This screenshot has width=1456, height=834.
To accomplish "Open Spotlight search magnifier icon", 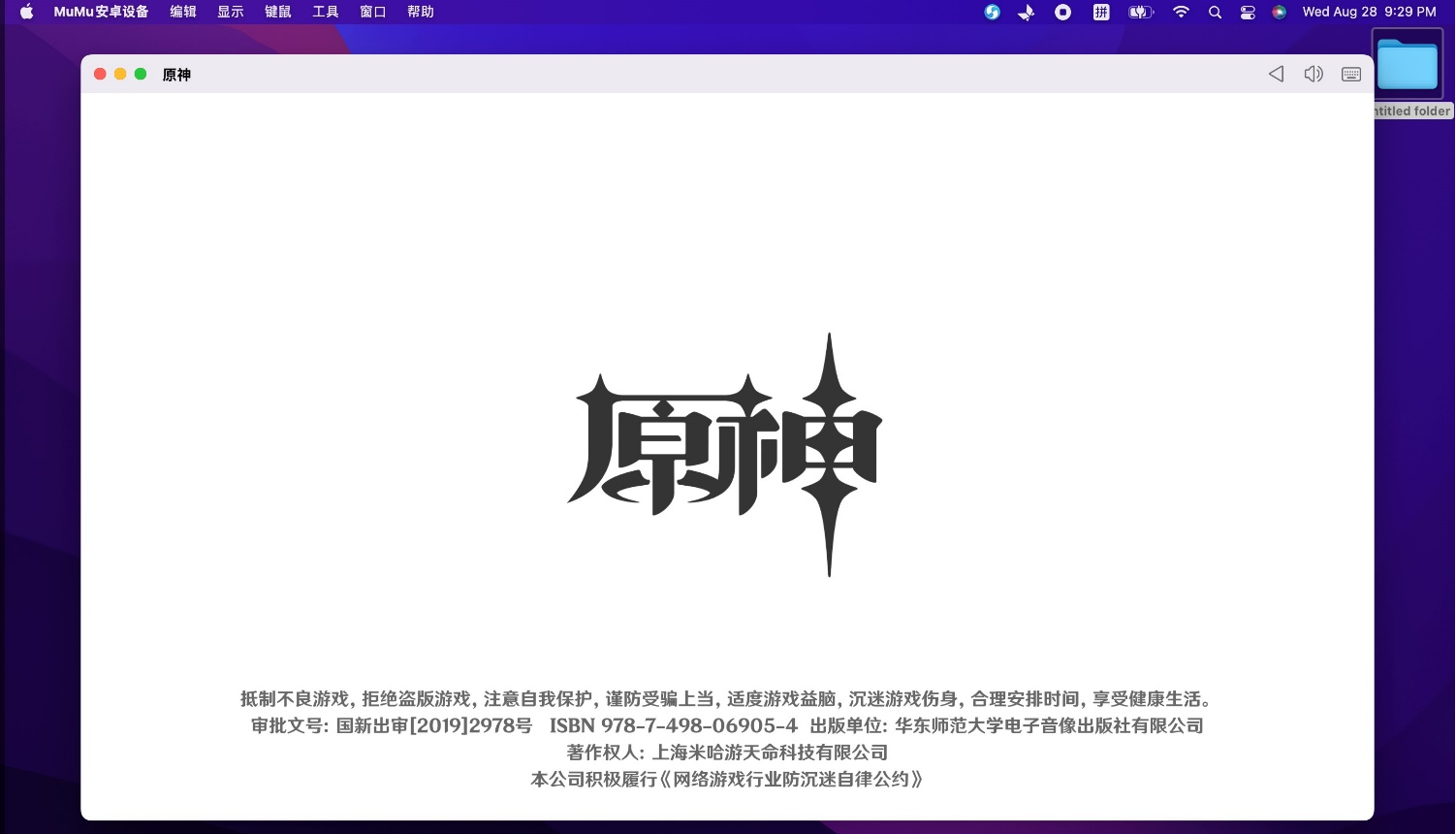I will (x=1215, y=12).
